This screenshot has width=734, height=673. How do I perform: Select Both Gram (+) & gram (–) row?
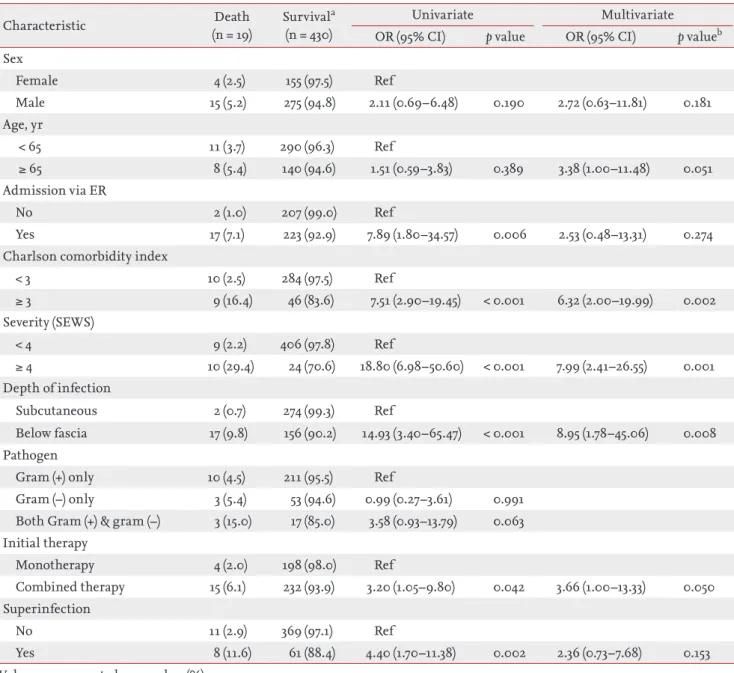88,521
